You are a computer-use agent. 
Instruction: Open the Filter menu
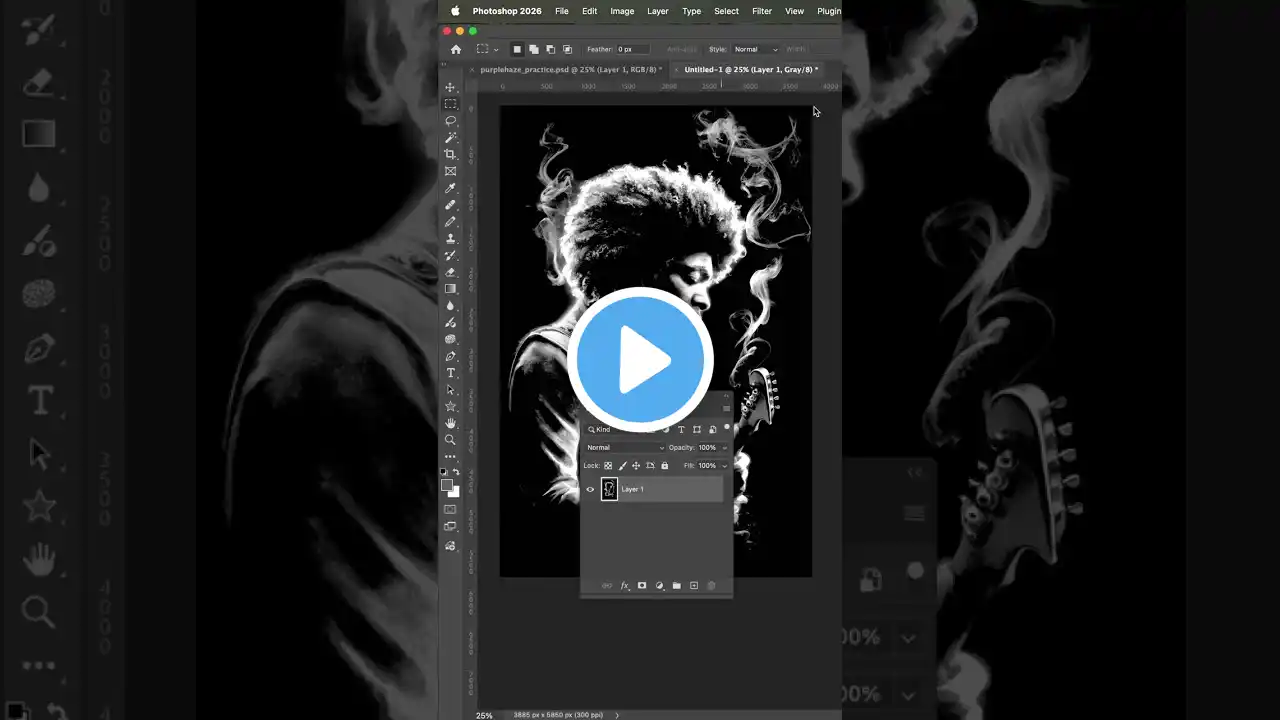[x=761, y=11]
